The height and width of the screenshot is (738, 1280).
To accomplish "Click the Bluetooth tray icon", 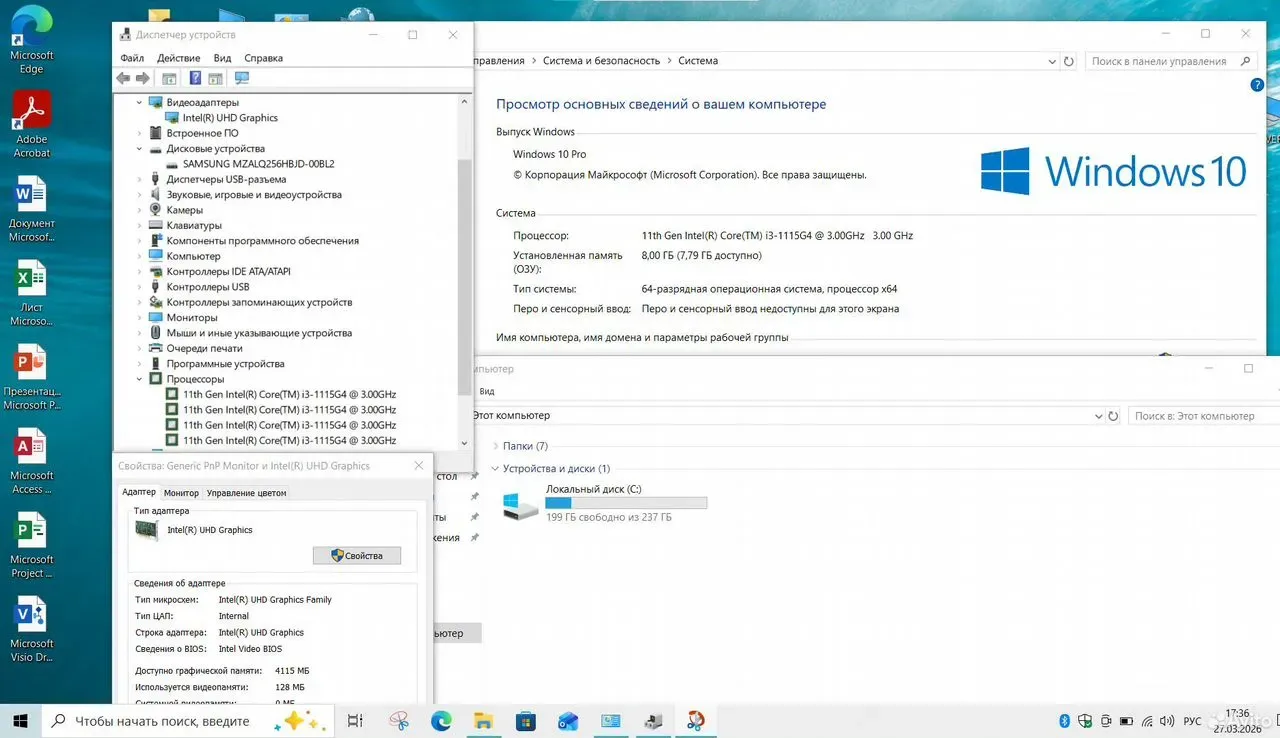I will tap(1065, 721).
